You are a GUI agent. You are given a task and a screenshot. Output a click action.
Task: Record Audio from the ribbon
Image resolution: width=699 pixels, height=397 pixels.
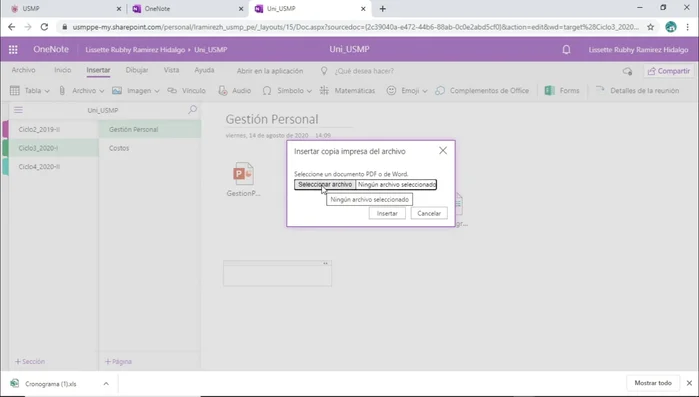pyautogui.click(x=234, y=90)
